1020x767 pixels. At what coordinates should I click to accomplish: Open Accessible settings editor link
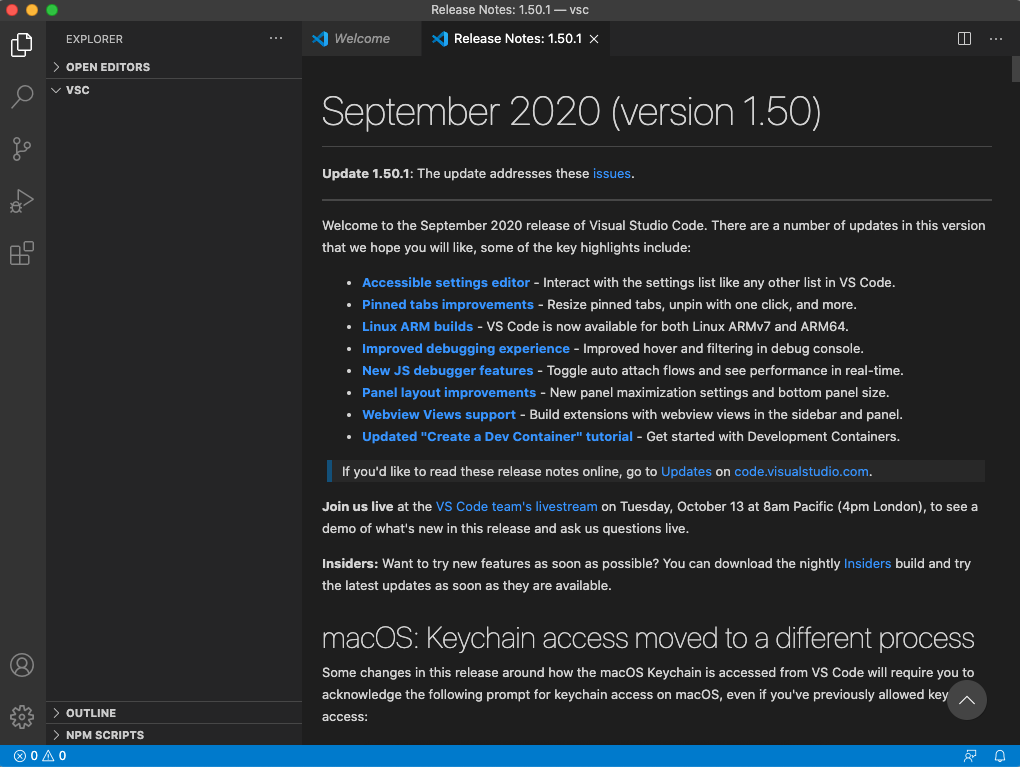[x=446, y=282]
